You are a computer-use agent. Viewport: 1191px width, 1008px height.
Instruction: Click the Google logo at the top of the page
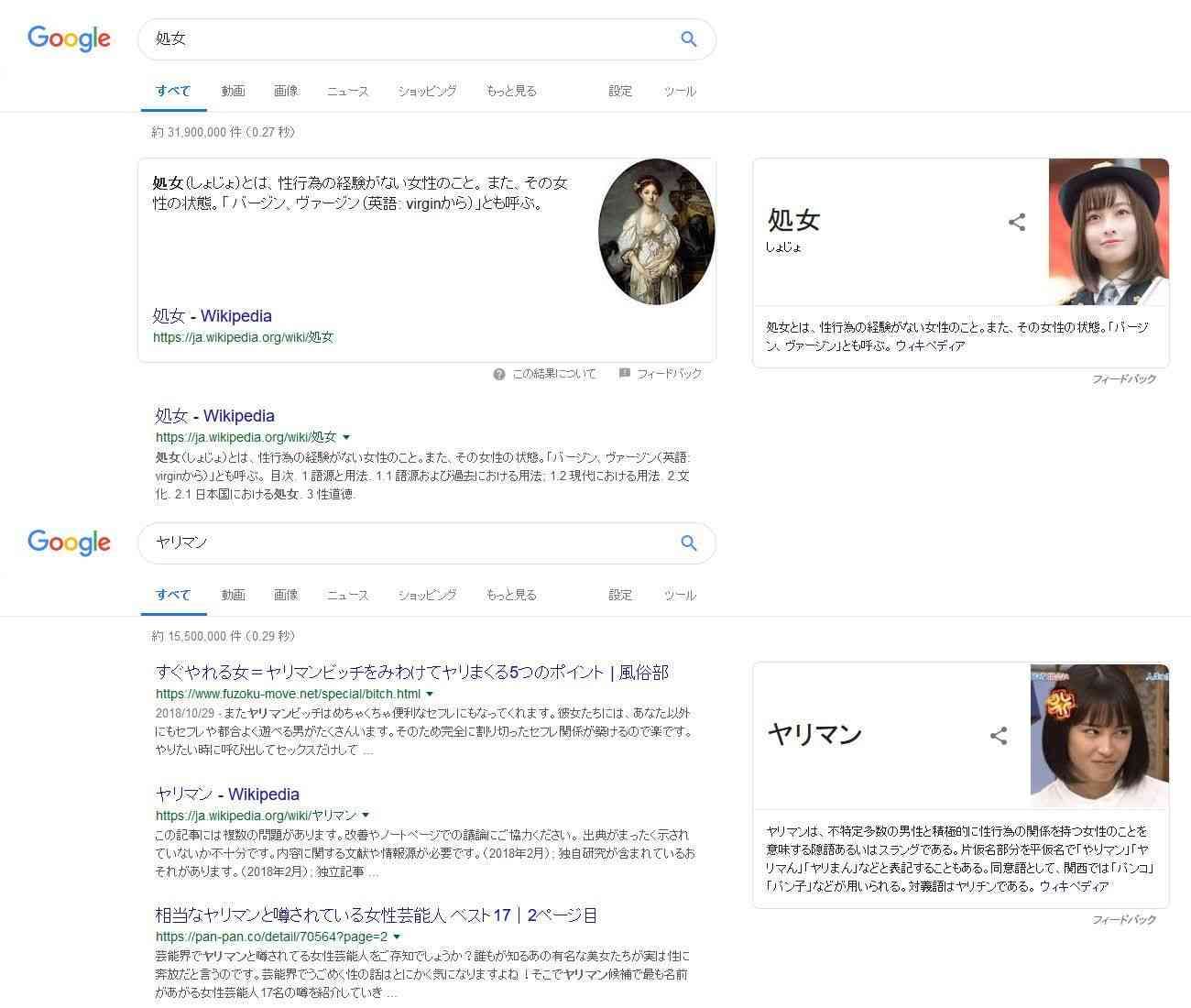pos(69,38)
